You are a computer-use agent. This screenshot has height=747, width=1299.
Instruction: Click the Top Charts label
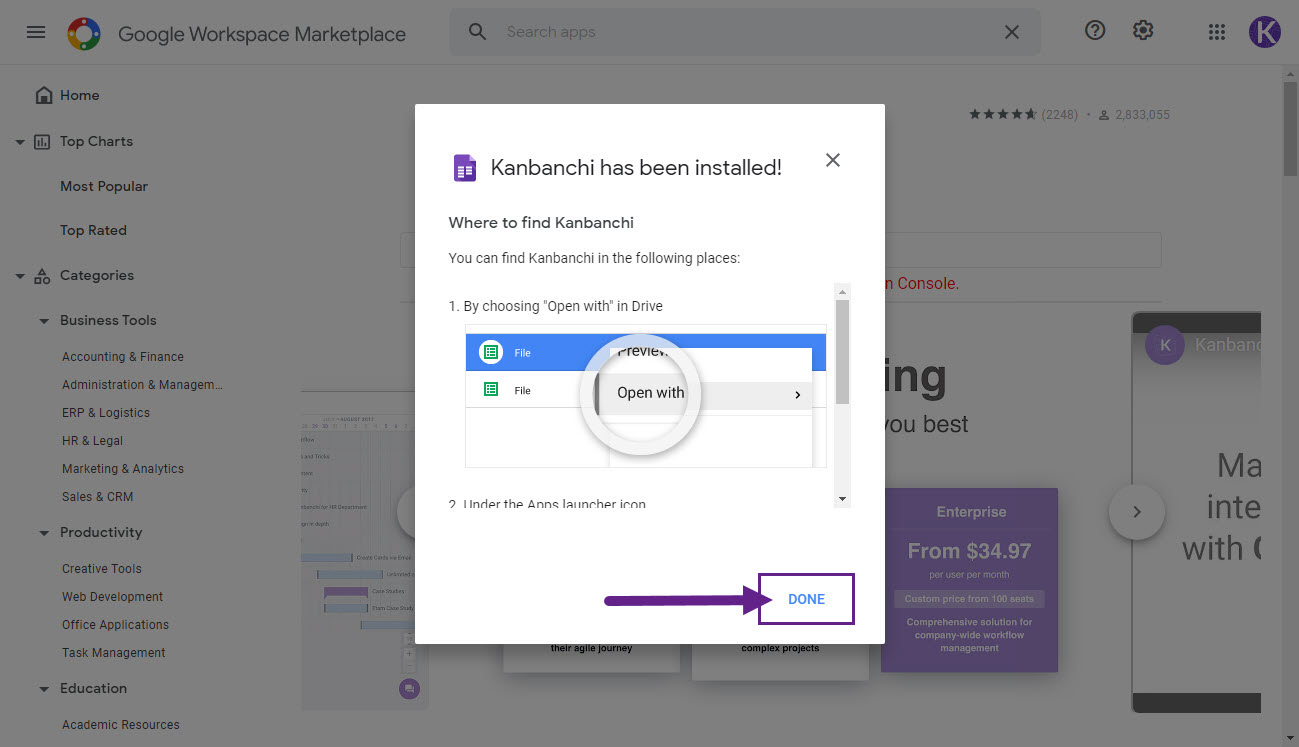click(x=96, y=141)
